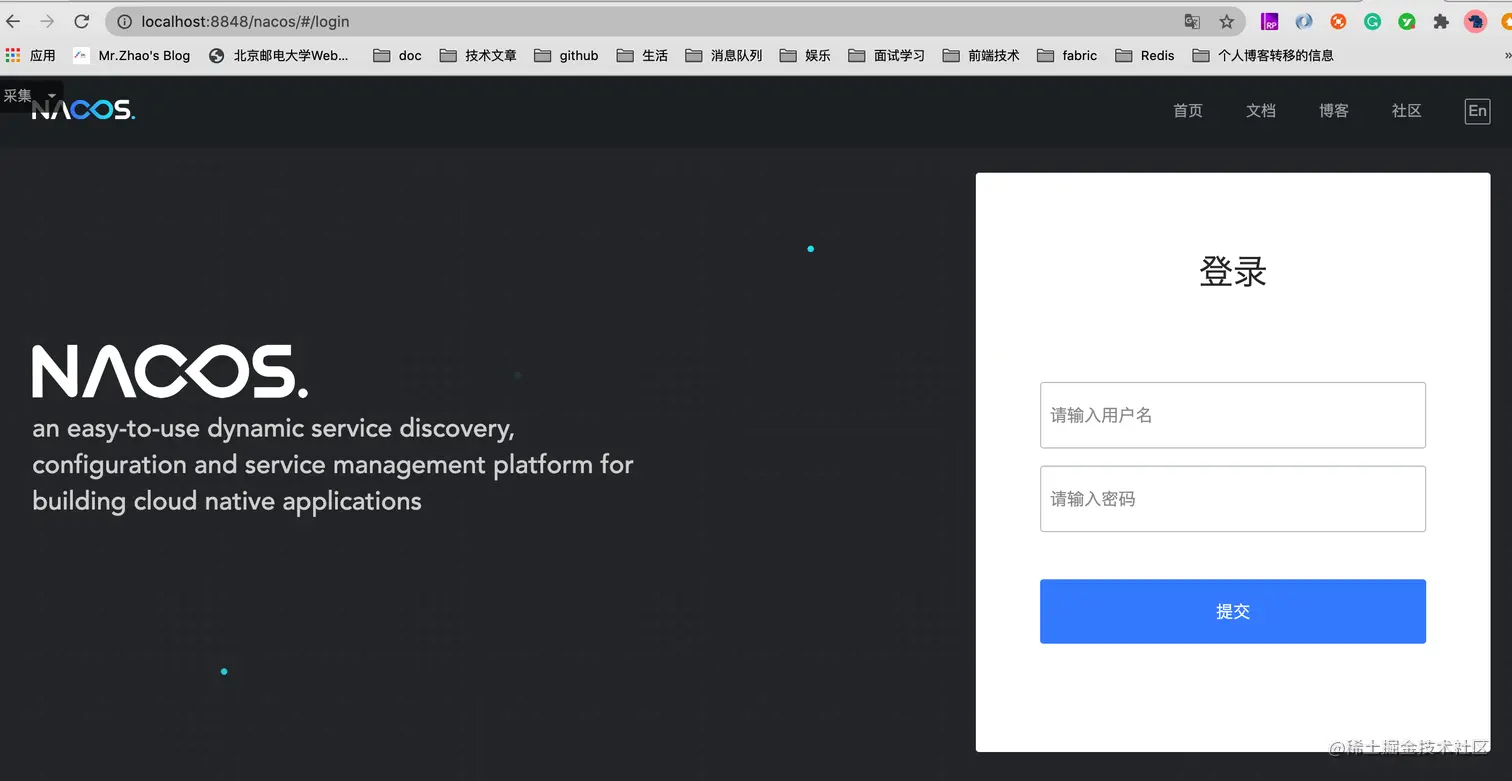Open the Mr.Zhao's Blog bookmark

pos(132,56)
